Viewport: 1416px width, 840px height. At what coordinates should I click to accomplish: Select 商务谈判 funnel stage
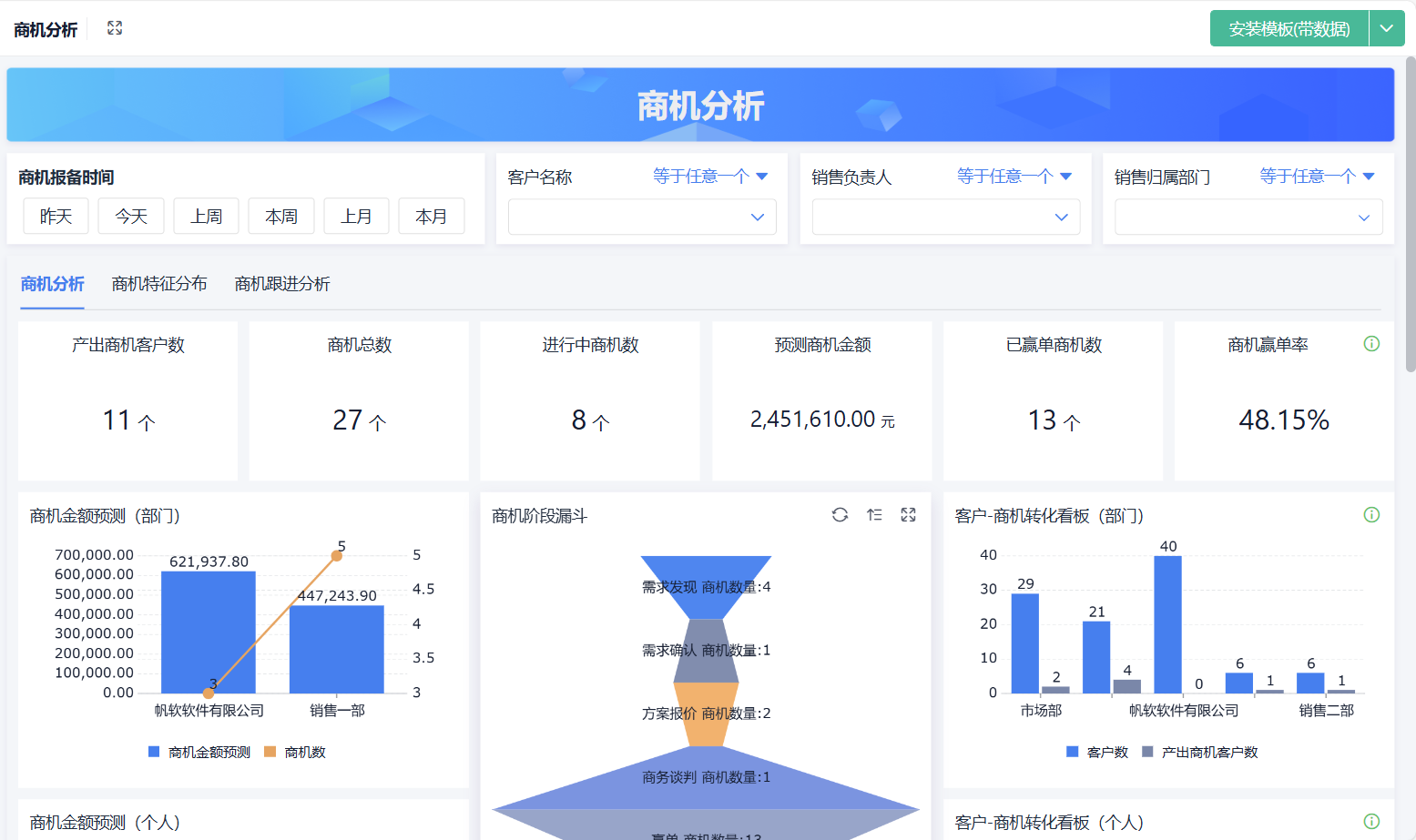coord(706,777)
